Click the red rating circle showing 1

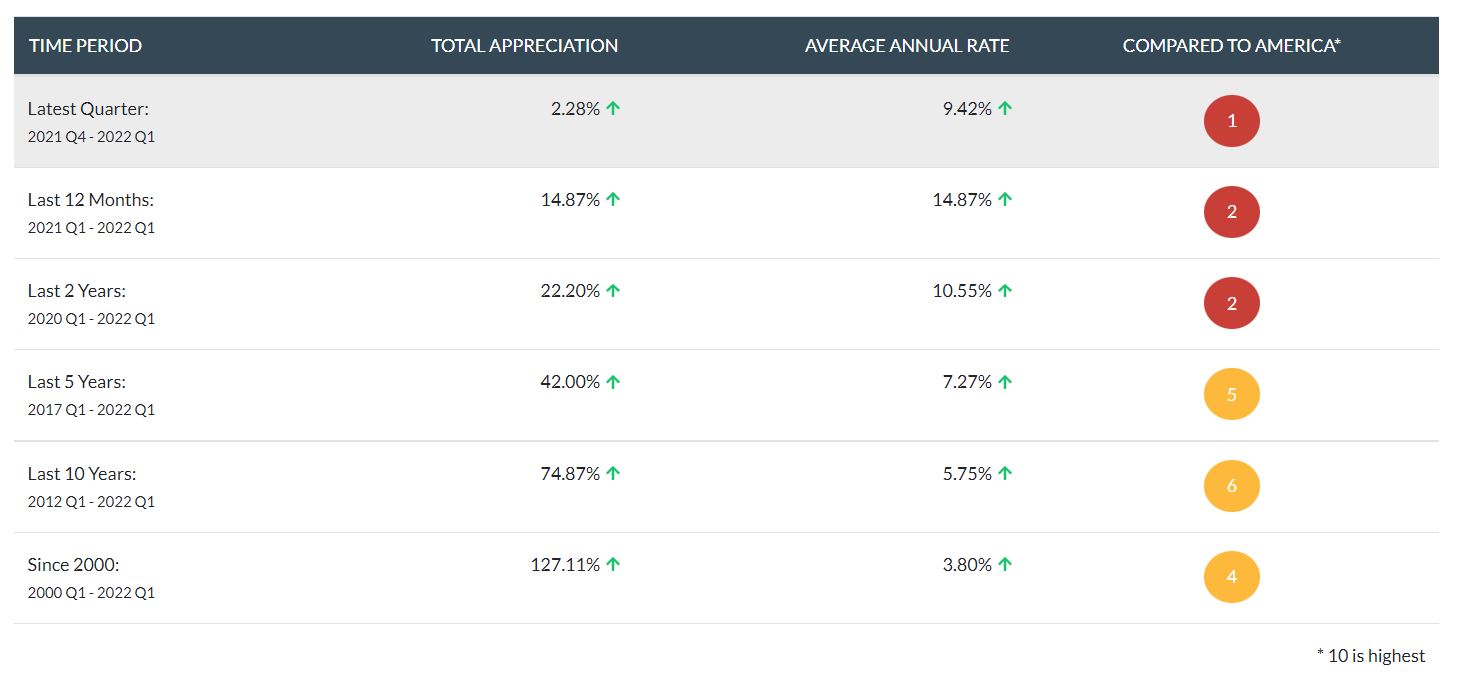(1231, 121)
